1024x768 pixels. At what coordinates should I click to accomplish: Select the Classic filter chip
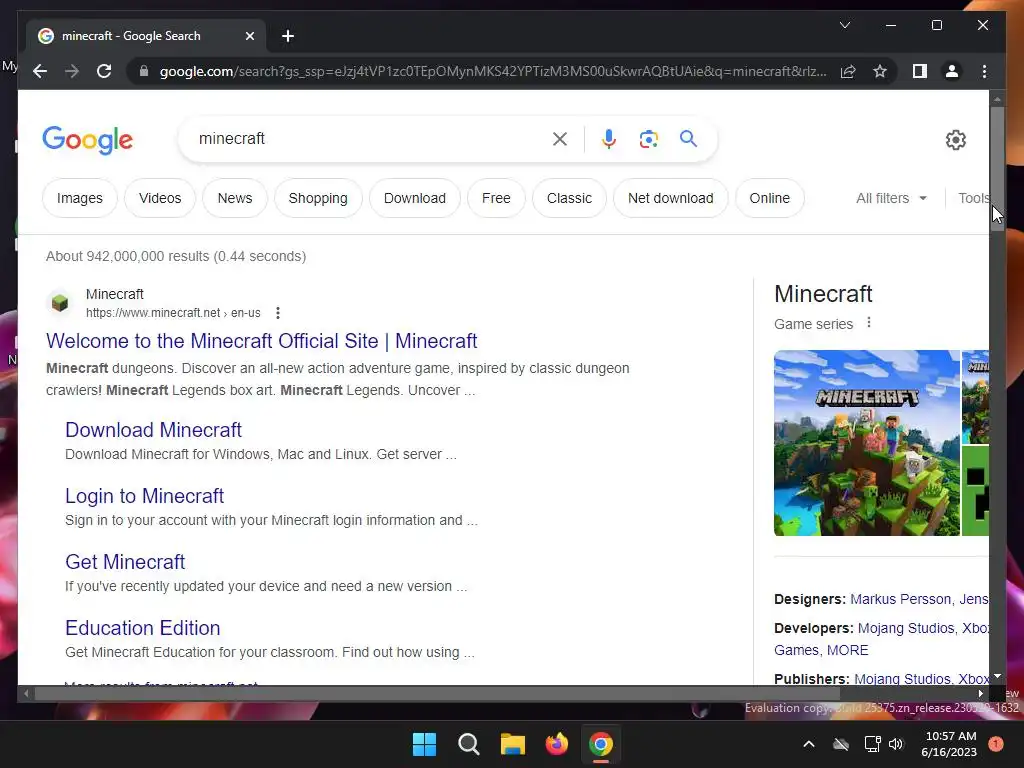569,198
